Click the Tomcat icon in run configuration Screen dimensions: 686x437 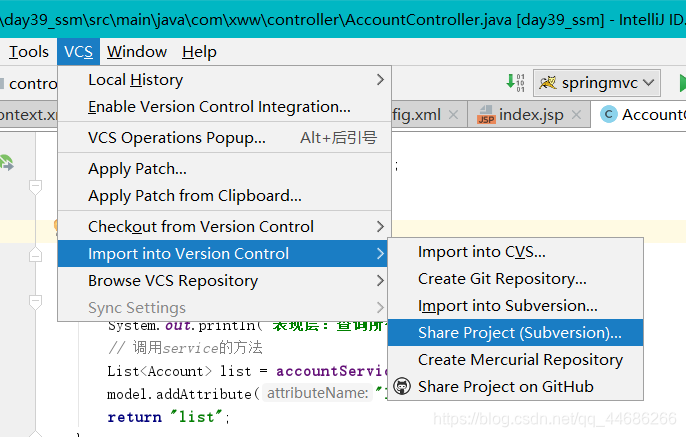547,82
